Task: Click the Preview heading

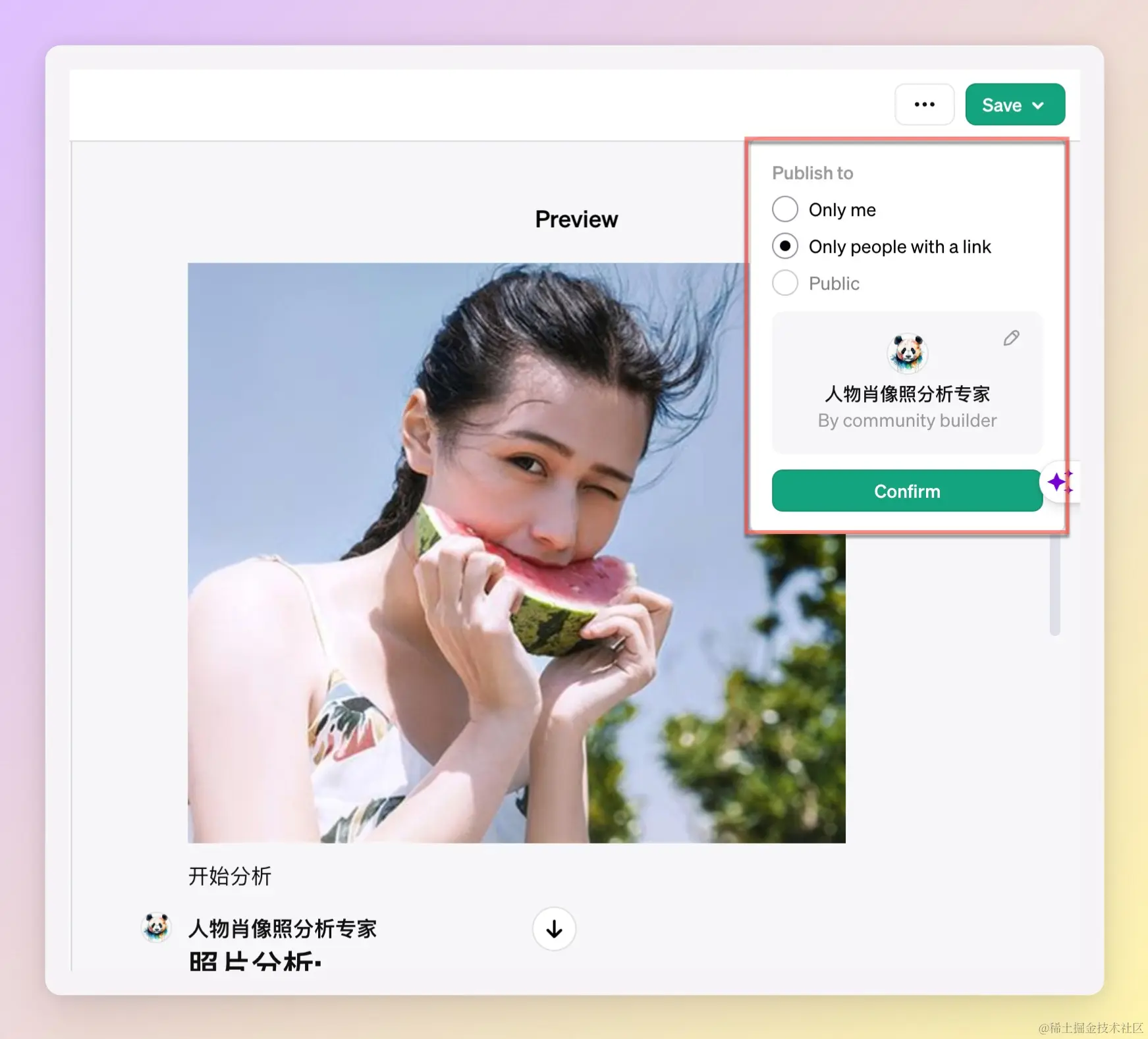Action: [576, 219]
